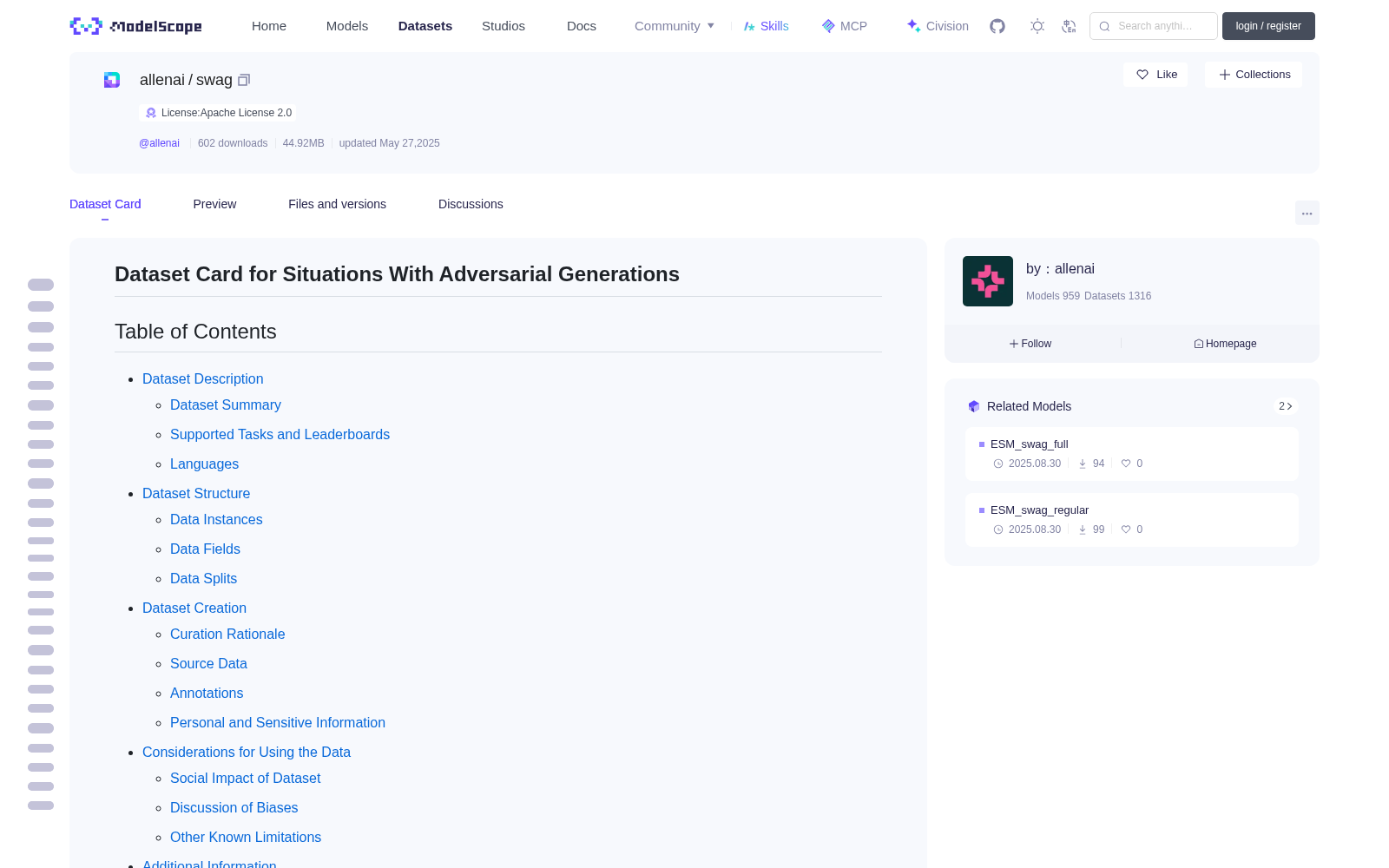
Task: Open Discussion of Biases link
Action: point(234,807)
